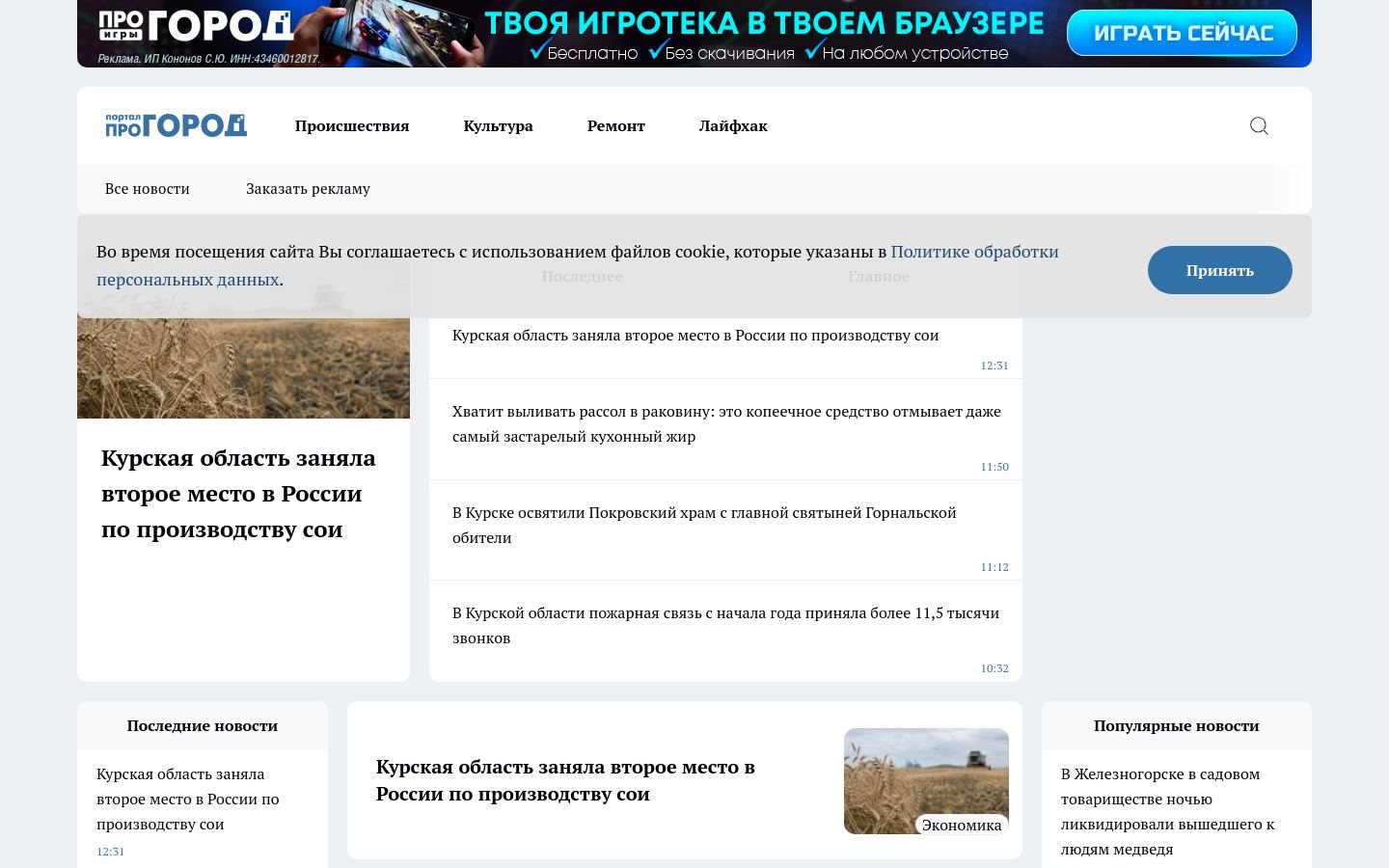1389x868 pixels.
Task: Open the пожарная связь 11,5 тысячи звонков article
Action: coord(725,625)
